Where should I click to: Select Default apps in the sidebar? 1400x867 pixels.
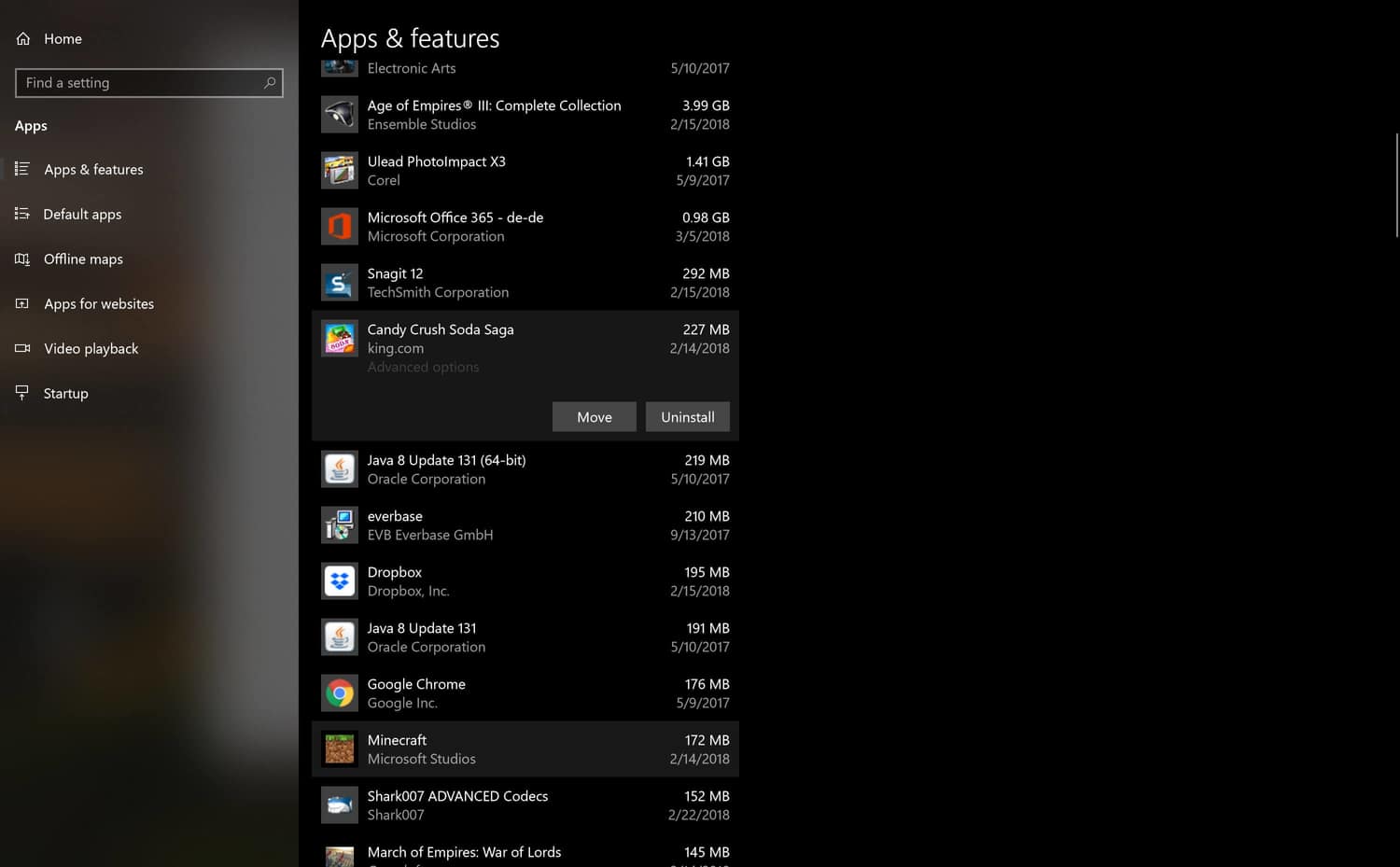click(82, 214)
